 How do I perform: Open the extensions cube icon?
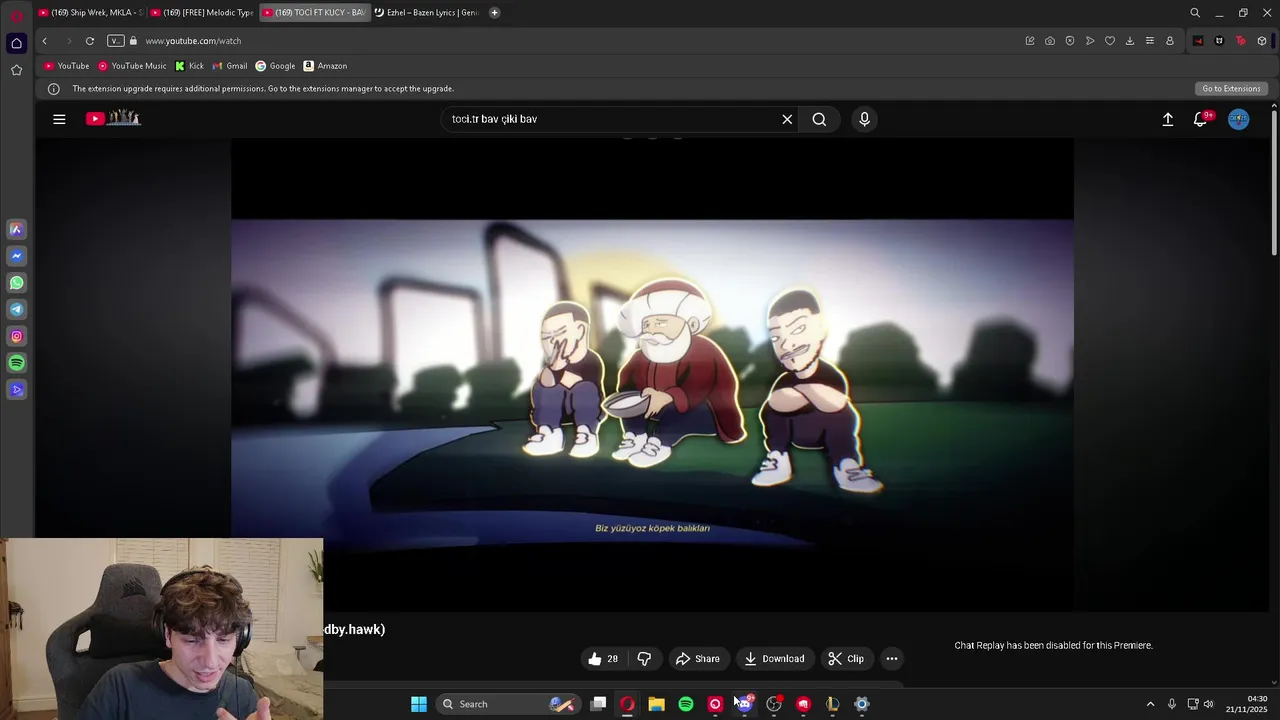click(1262, 41)
